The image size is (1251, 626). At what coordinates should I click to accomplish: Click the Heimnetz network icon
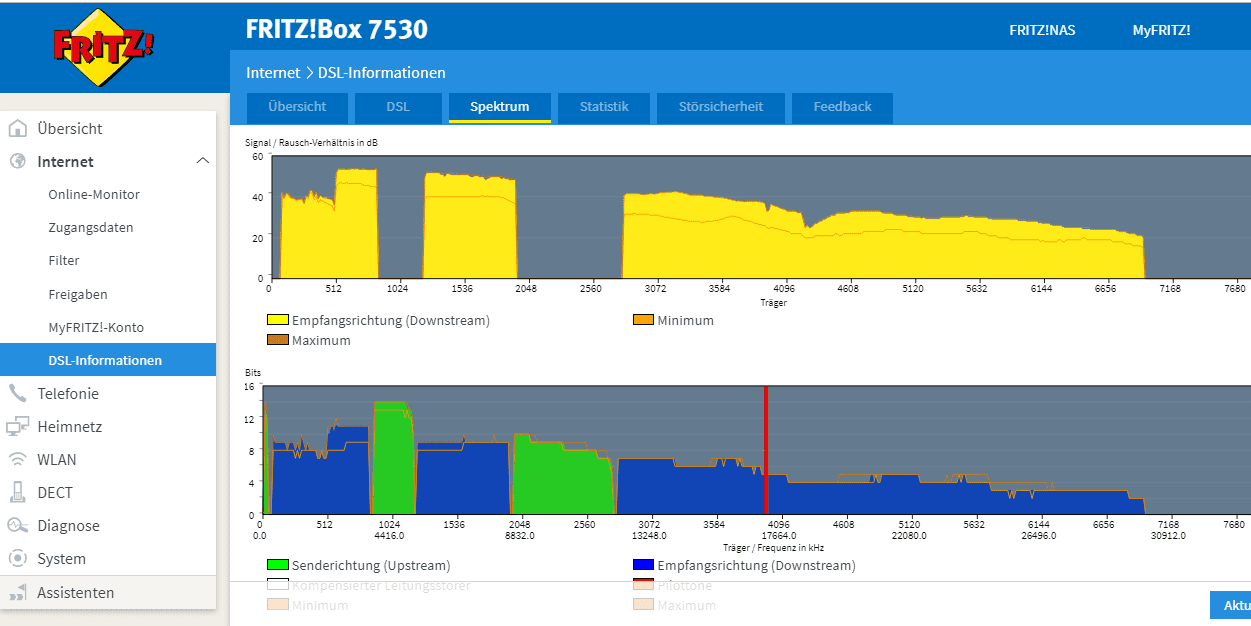(17, 426)
